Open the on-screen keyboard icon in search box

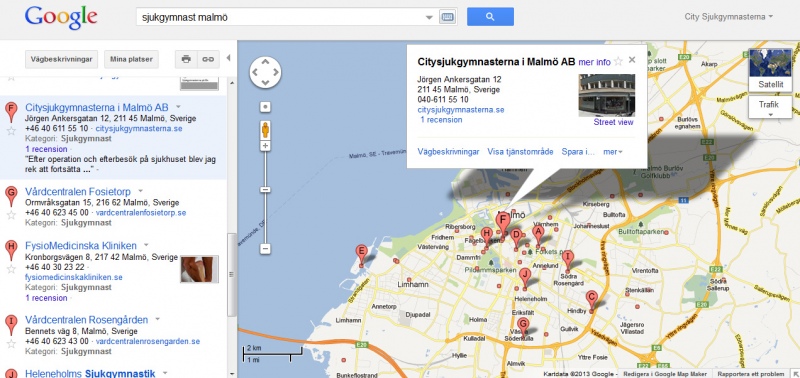click(x=447, y=17)
